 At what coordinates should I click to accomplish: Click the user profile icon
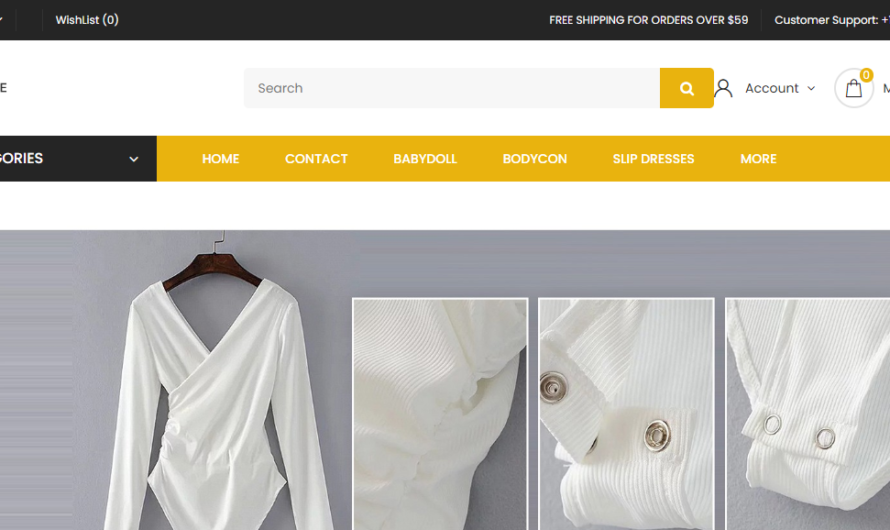click(x=723, y=88)
